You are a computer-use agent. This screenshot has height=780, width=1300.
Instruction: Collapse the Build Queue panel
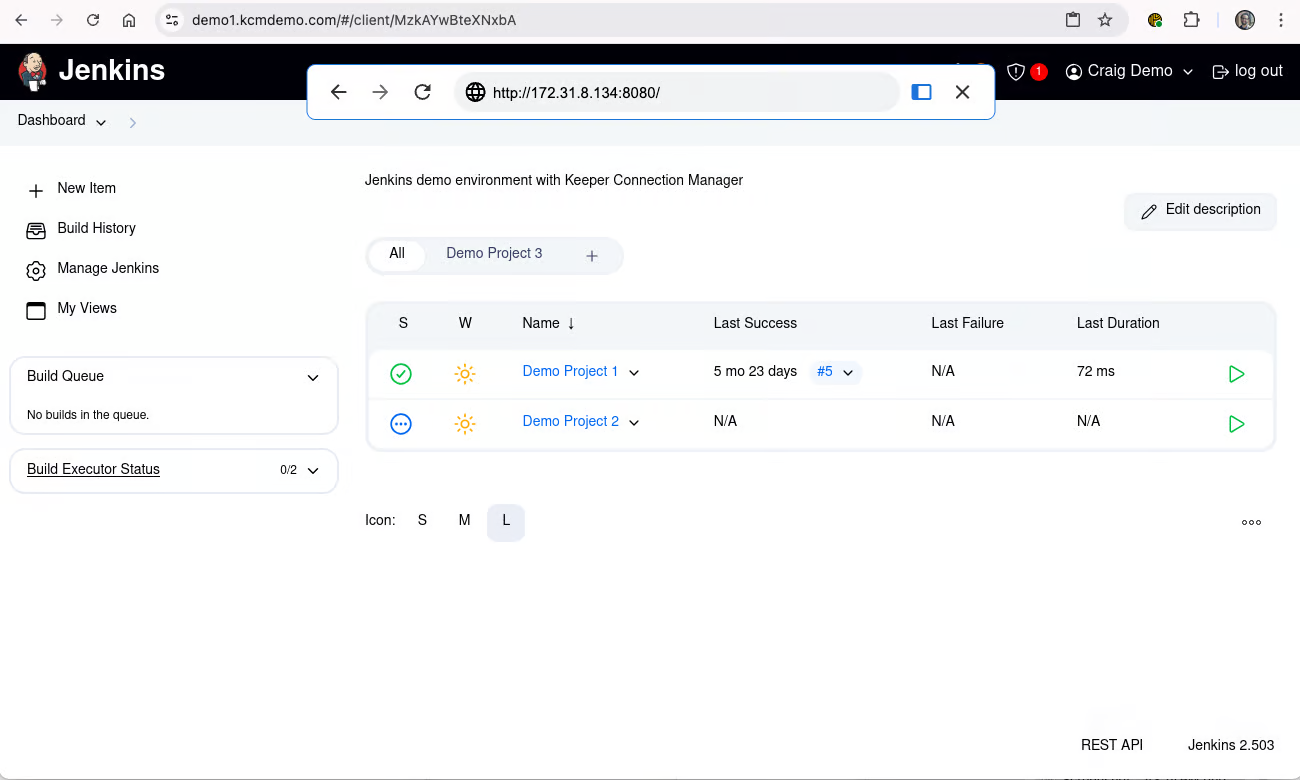313,377
